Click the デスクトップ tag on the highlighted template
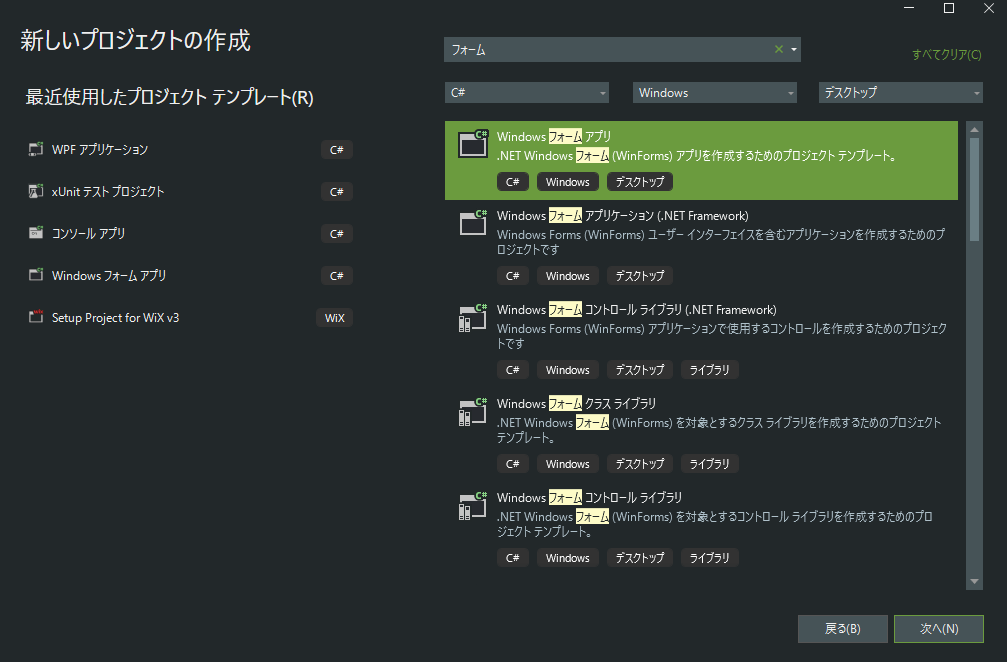This screenshot has height=662, width=1007. tap(640, 182)
